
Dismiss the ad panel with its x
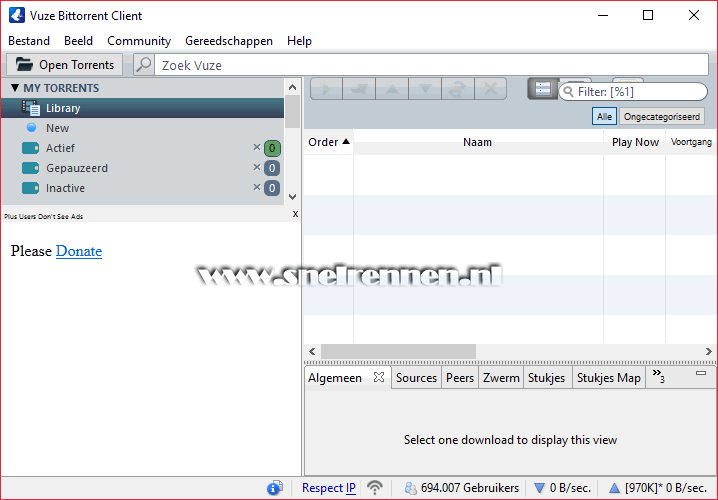point(295,214)
